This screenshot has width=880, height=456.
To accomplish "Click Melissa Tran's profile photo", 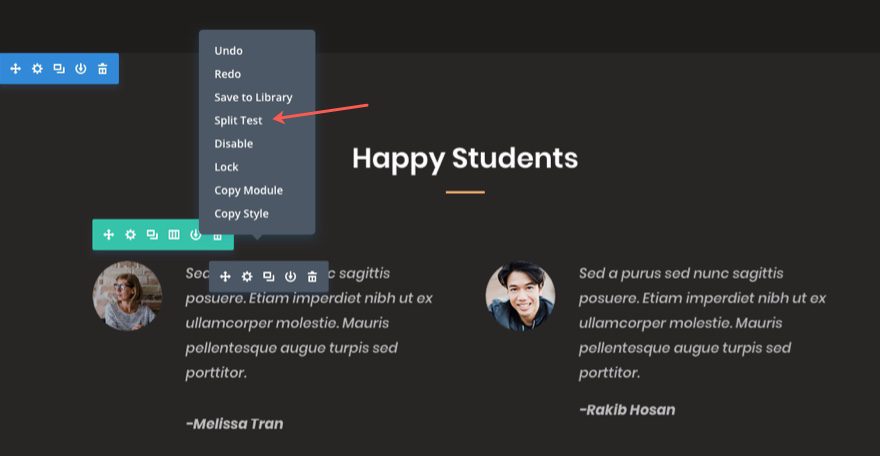I will pyautogui.click(x=127, y=296).
